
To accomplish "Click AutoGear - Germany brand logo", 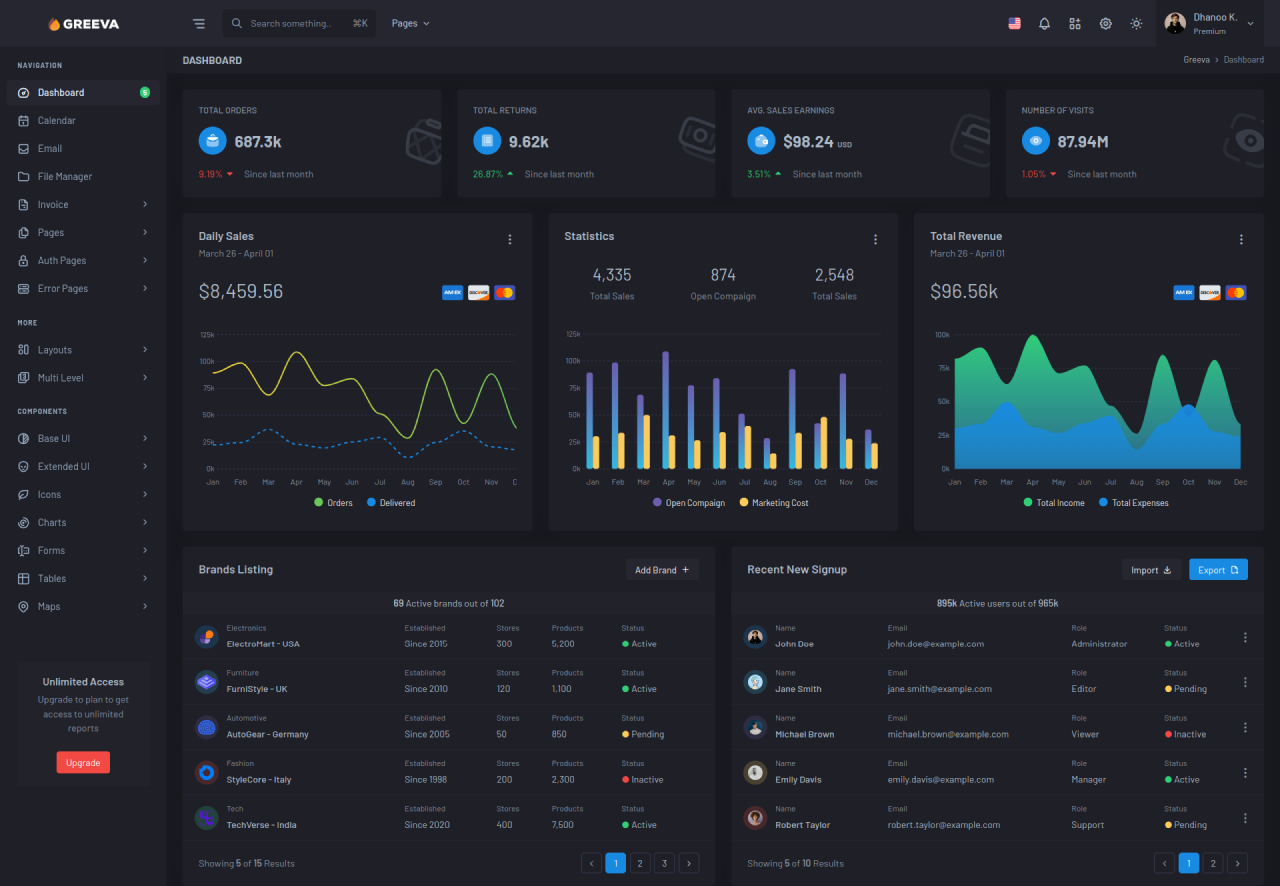I will 207,727.
